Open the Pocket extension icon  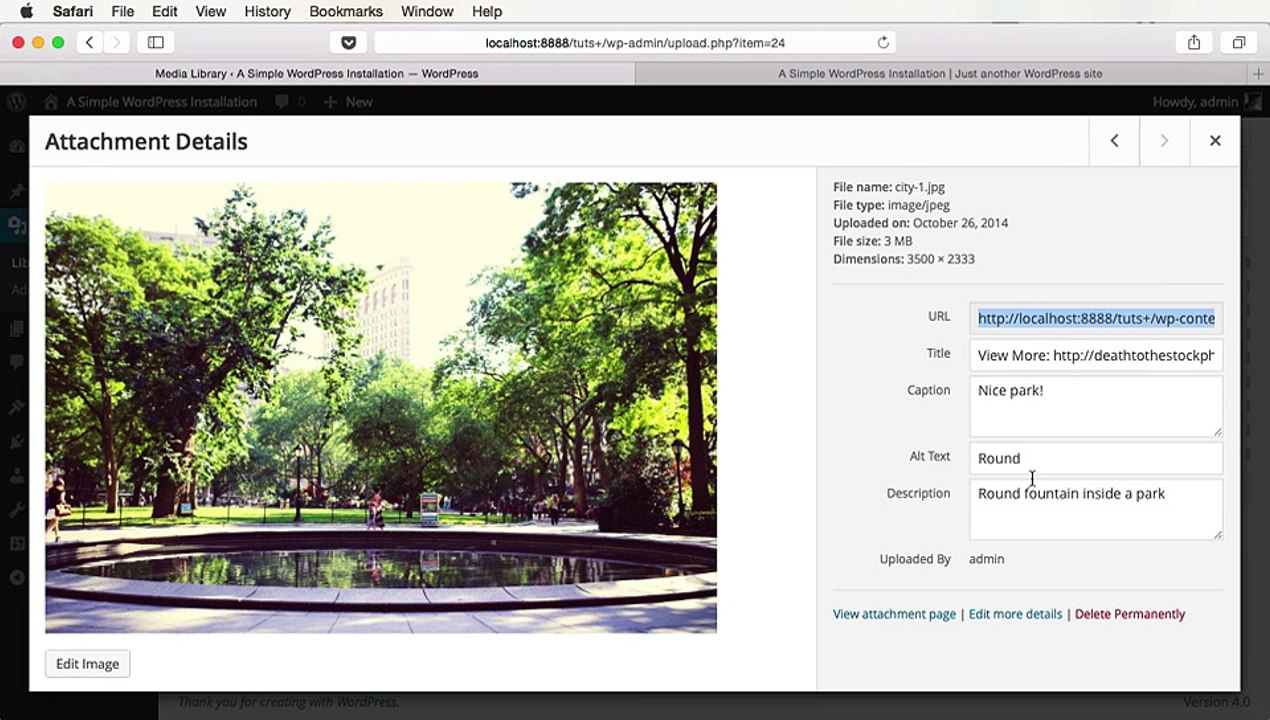point(348,42)
